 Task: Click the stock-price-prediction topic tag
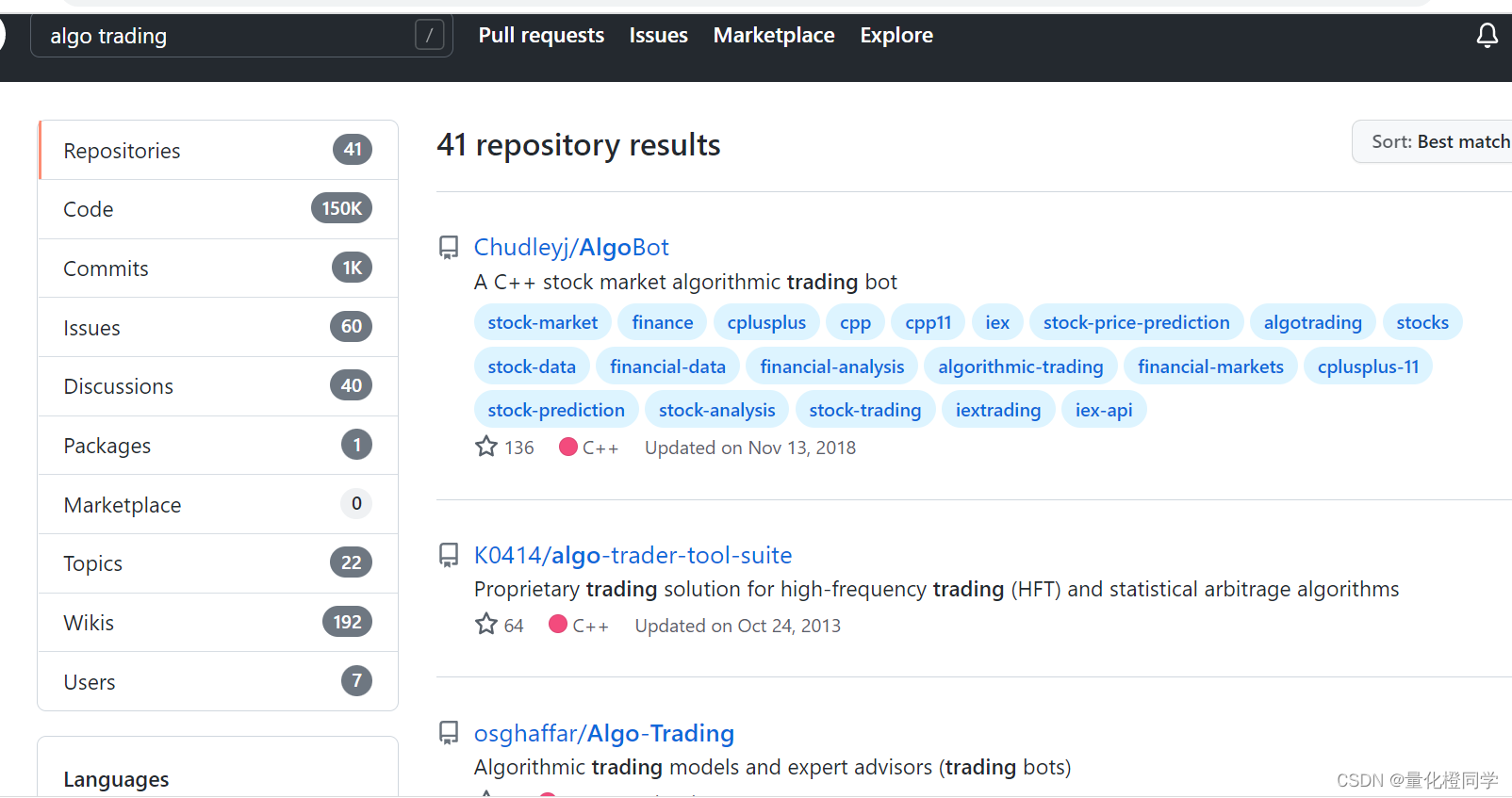tap(1136, 322)
